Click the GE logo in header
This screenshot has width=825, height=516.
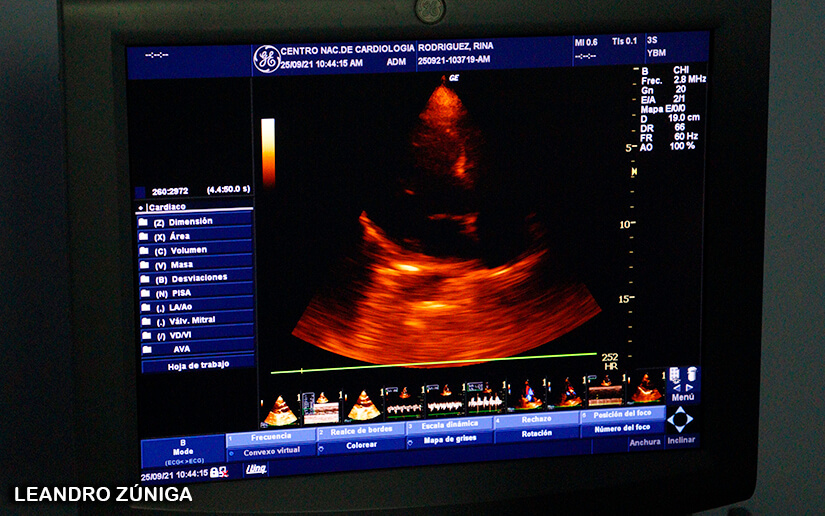pos(266,58)
